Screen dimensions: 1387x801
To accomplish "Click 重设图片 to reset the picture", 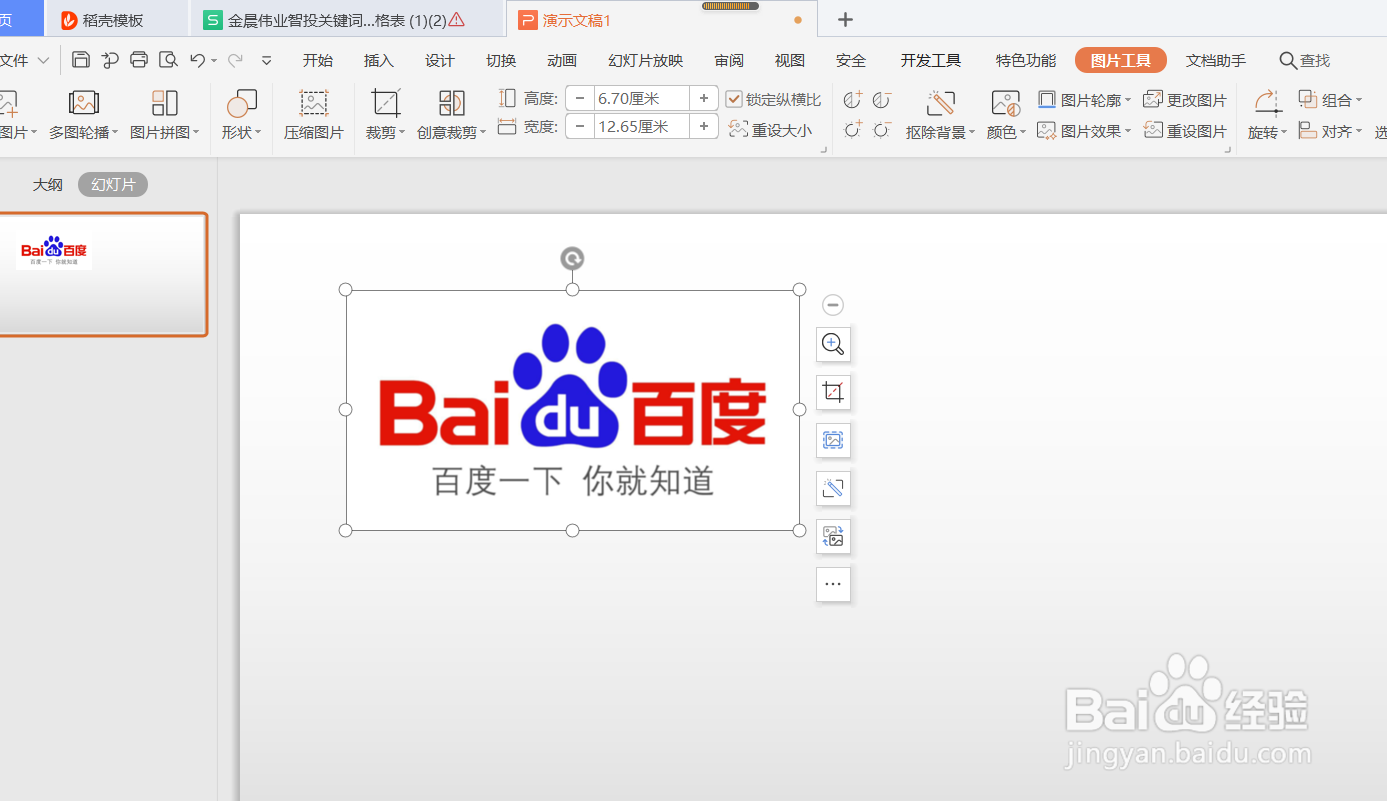I will [1185, 130].
